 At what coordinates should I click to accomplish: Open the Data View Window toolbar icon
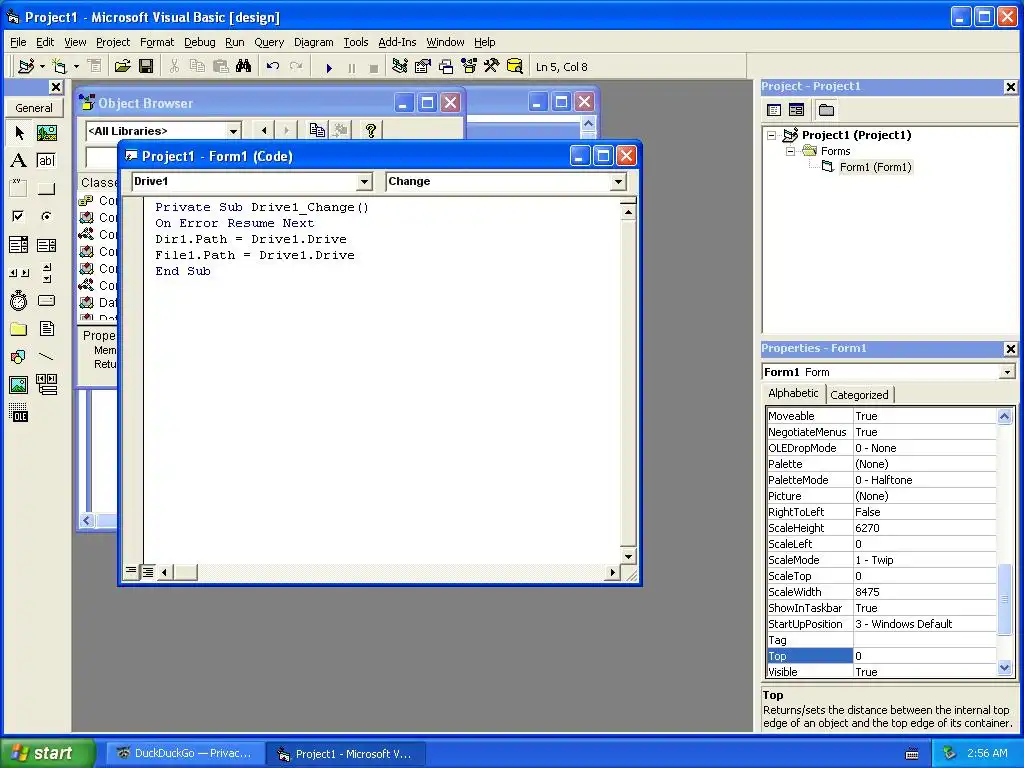(515, 66)
